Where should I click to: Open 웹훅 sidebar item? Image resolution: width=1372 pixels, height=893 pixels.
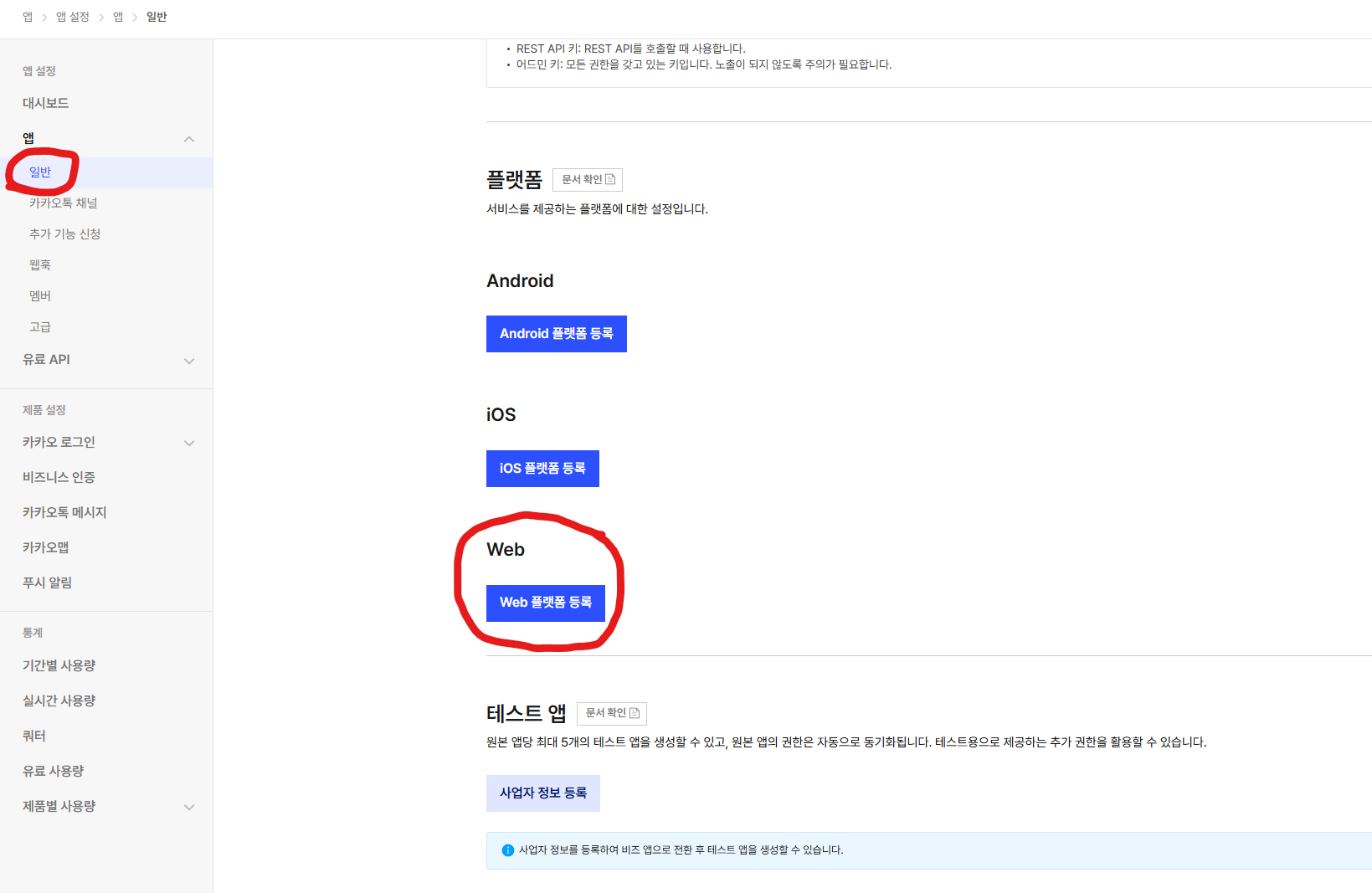(x=40, y=265)
